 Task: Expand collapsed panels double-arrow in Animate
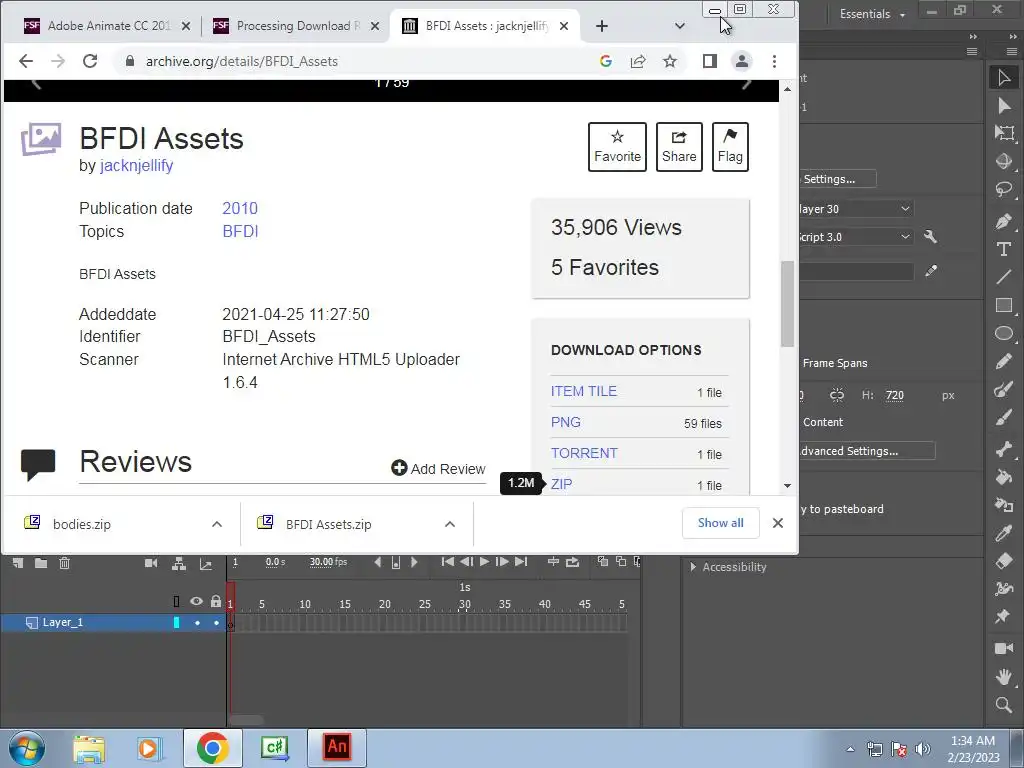click(x=973, y=37)
